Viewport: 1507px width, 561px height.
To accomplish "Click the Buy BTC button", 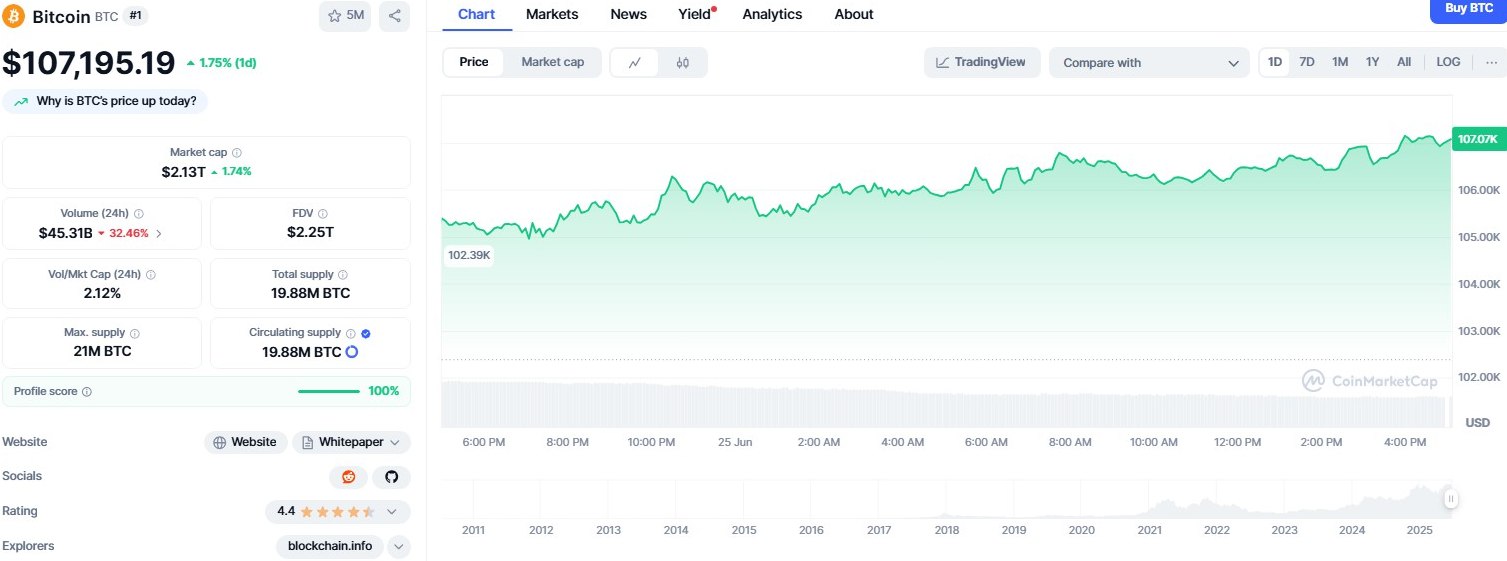I will tap(1469, 10).
